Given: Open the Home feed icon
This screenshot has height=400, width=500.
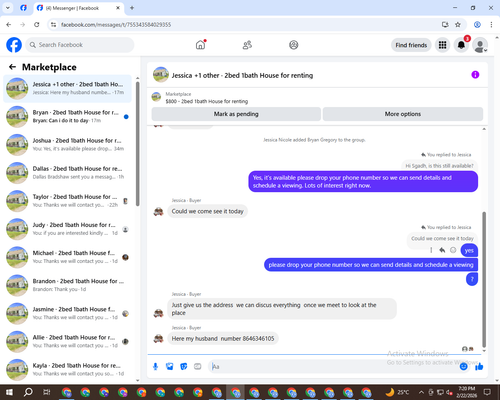Looking at the screenshot, I should (200, 45).
